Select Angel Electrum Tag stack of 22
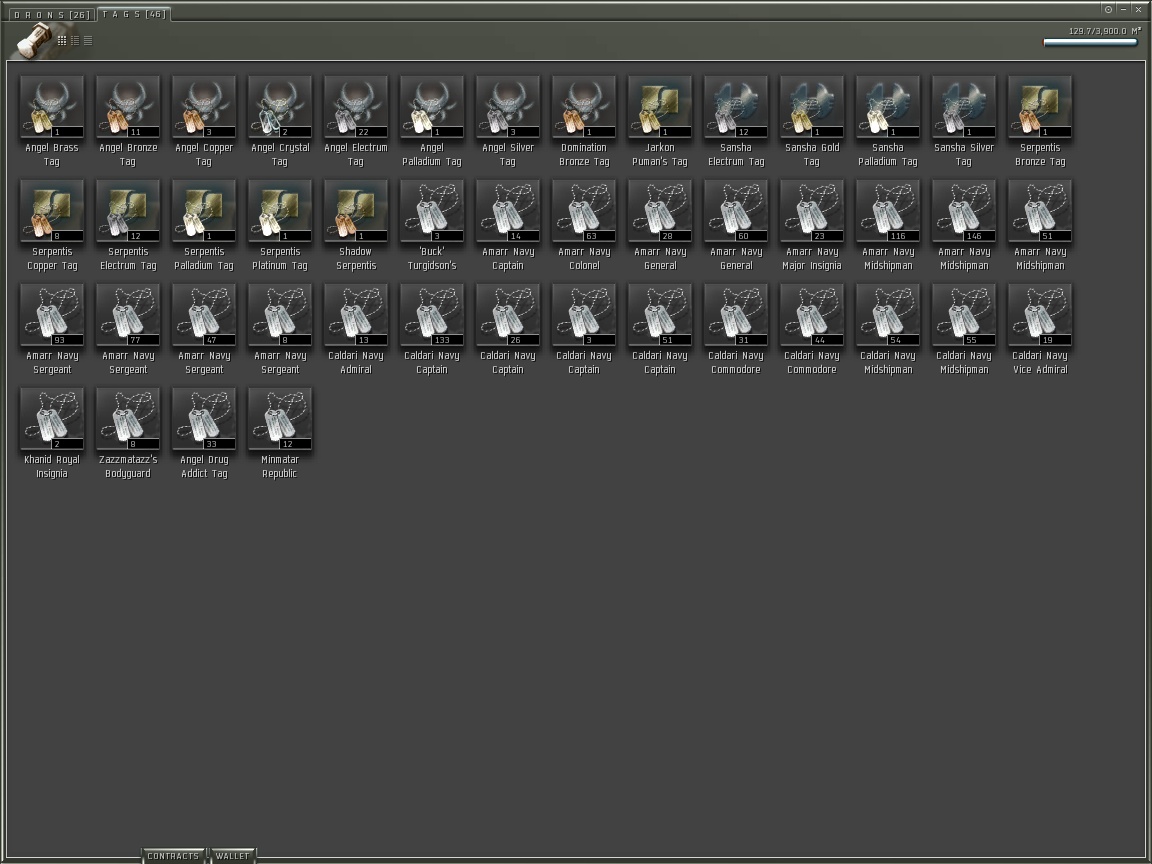This screenshot has height=864, width=1152. coord(356,107)
